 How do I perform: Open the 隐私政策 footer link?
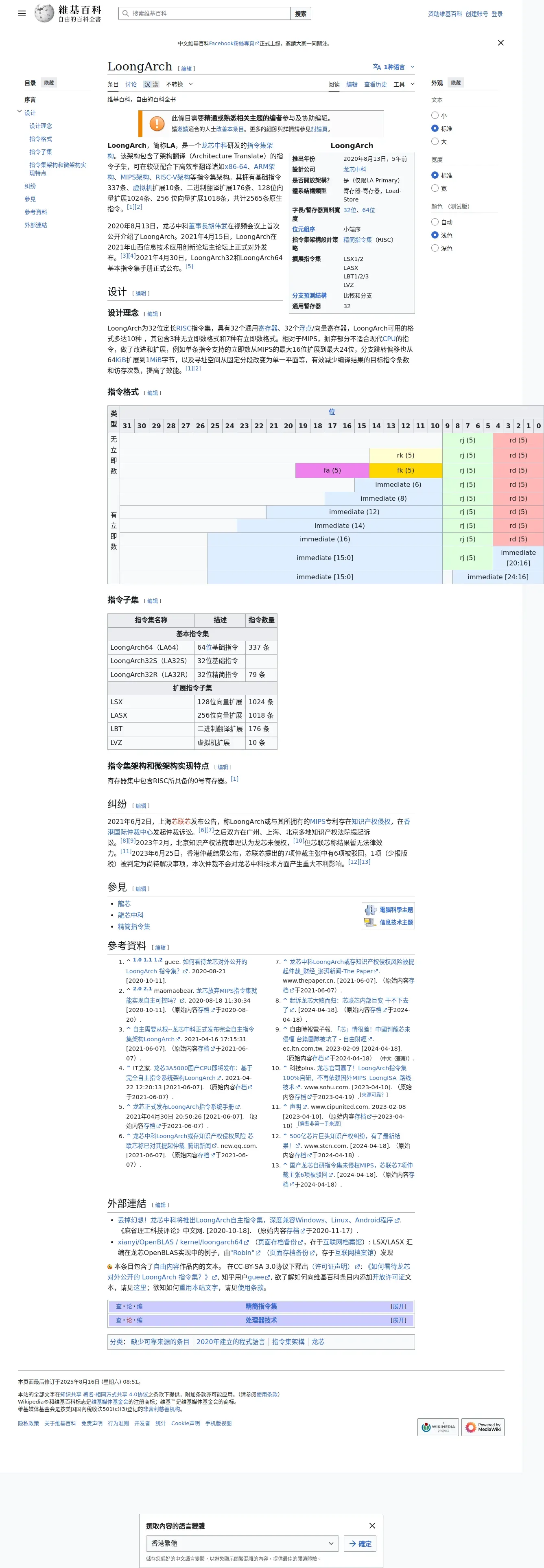tap(28, 1423)
